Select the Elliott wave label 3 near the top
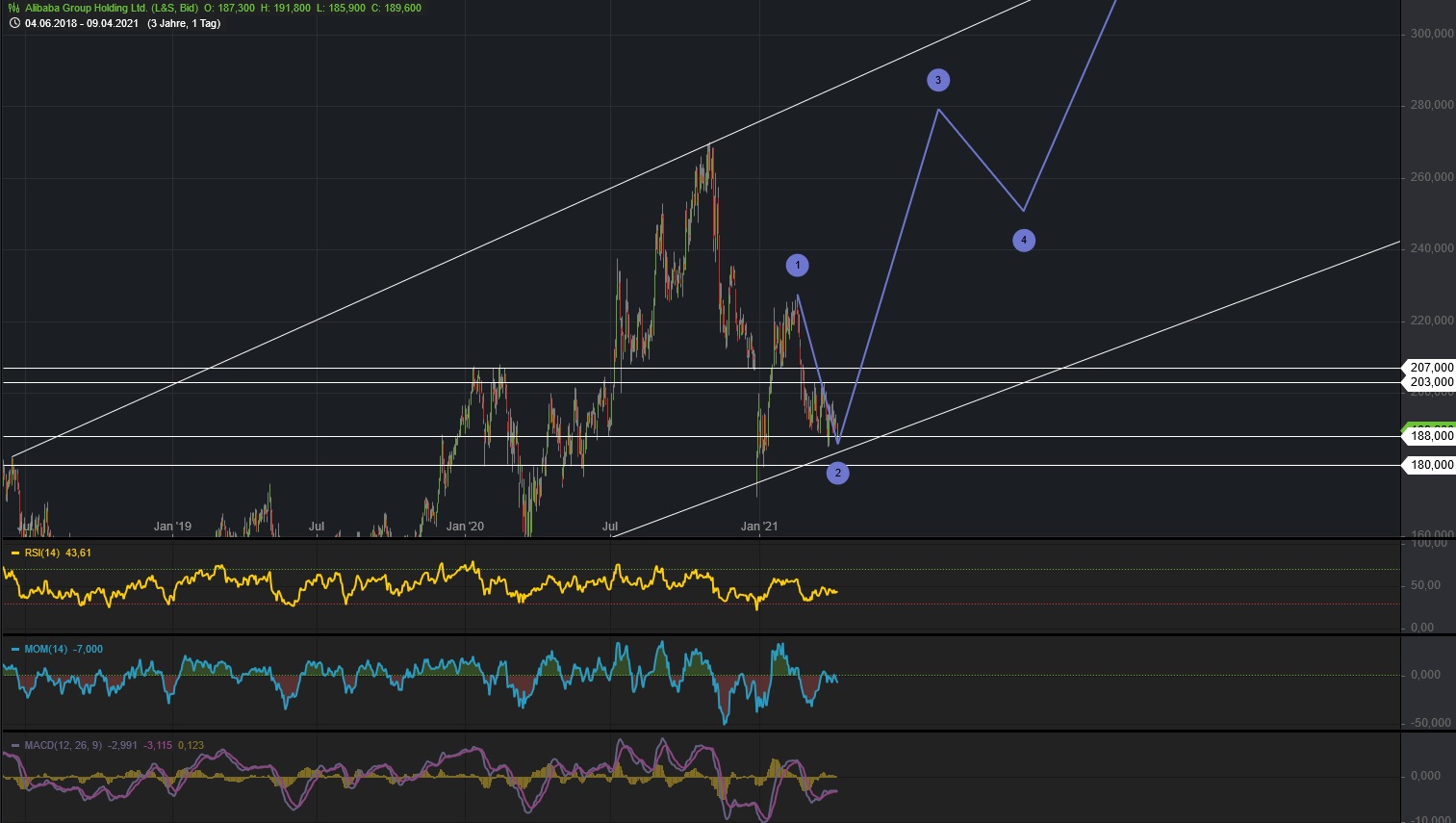The image size is (1456, 823). point(938,79)
